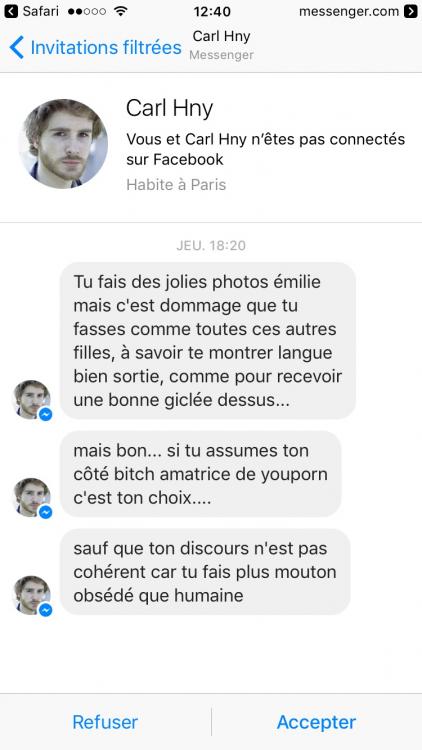Viewport: 422px width, 750px height.
Task: Tap the messenger.com forward arrow icon
Action: click(x=411, y=11)
